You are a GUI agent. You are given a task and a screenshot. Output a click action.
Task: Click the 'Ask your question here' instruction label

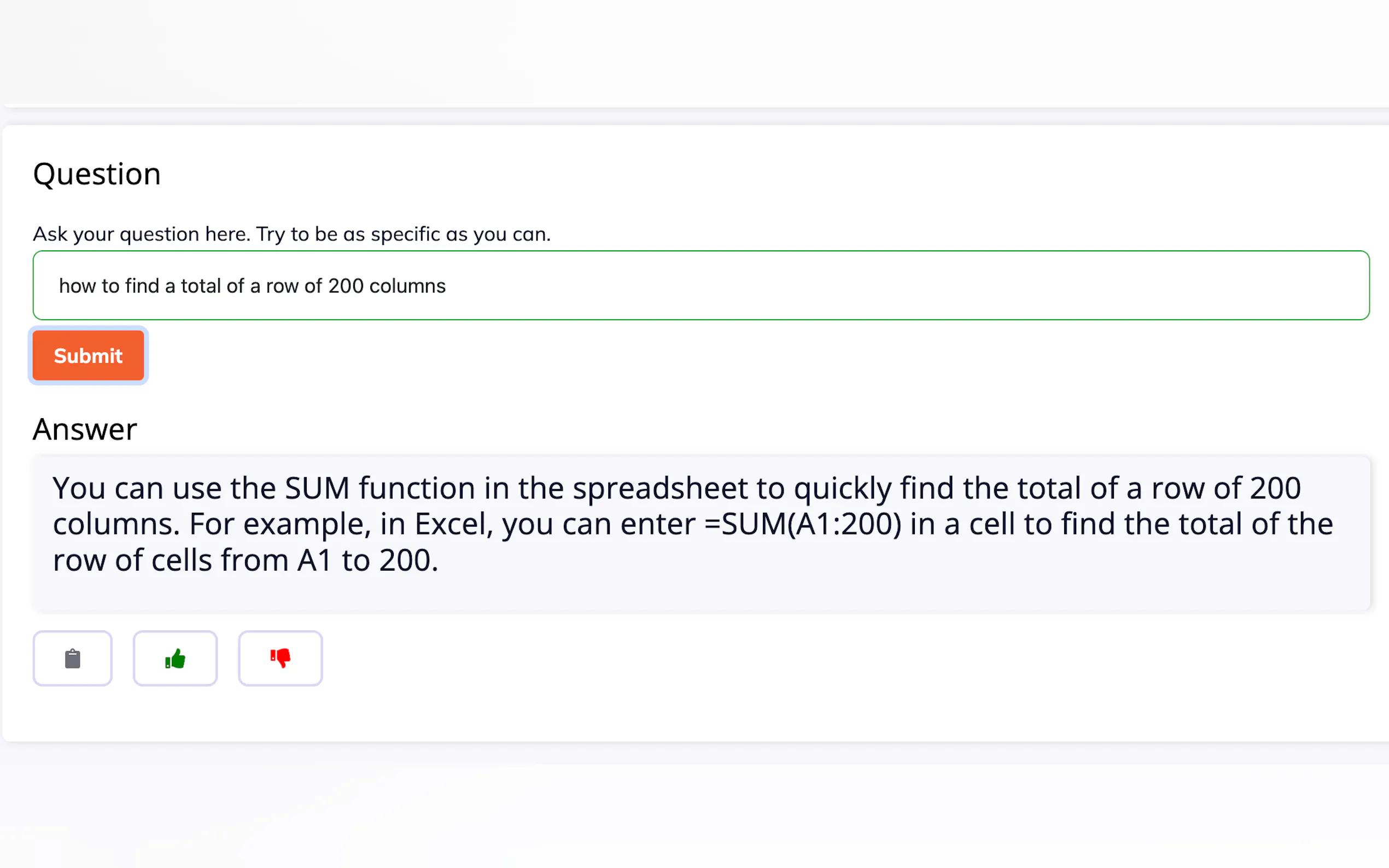(291, 234)
